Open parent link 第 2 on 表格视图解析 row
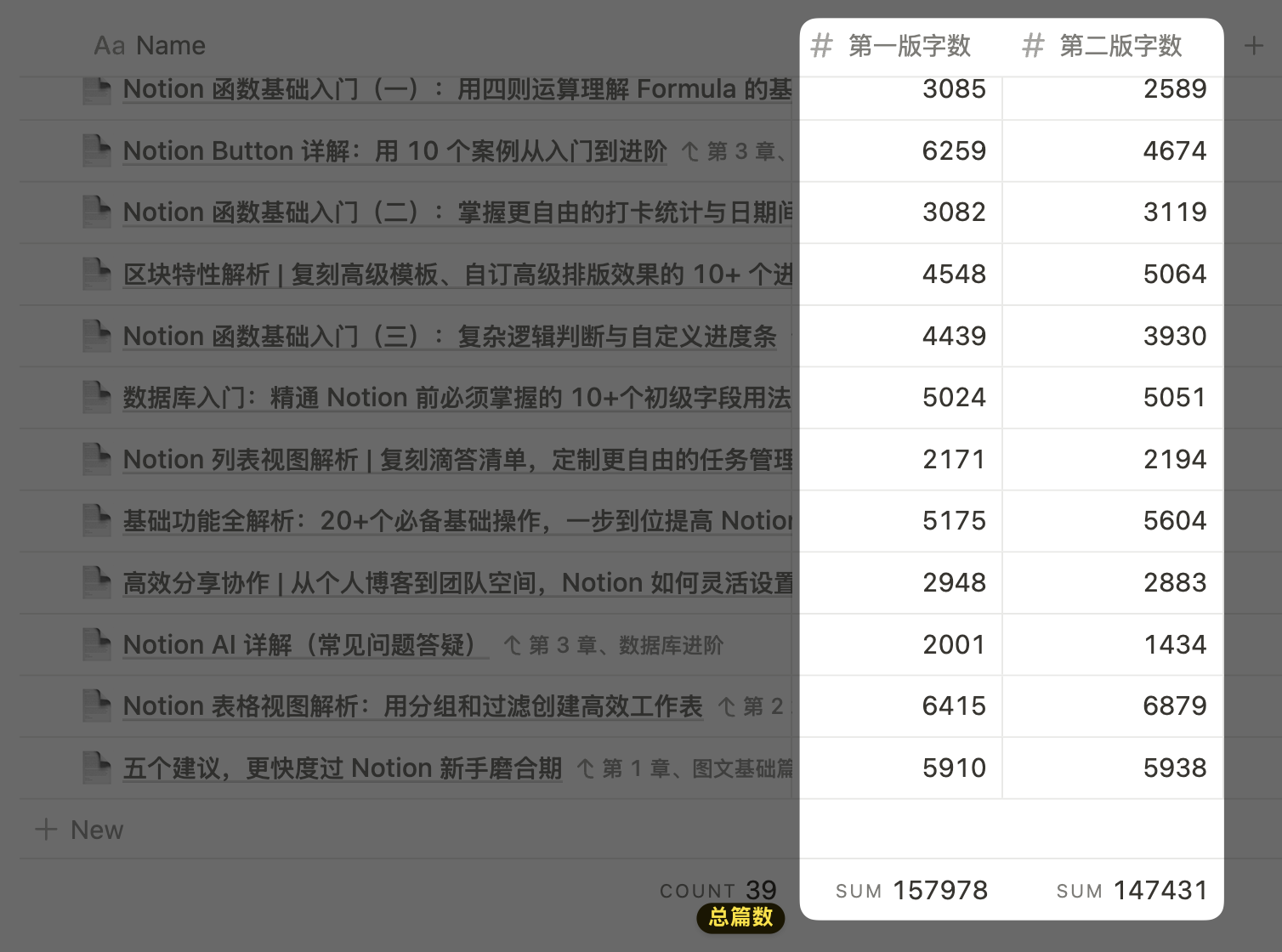The width and height of the screenshot is (1282, 952). click(x=750, y=706)
